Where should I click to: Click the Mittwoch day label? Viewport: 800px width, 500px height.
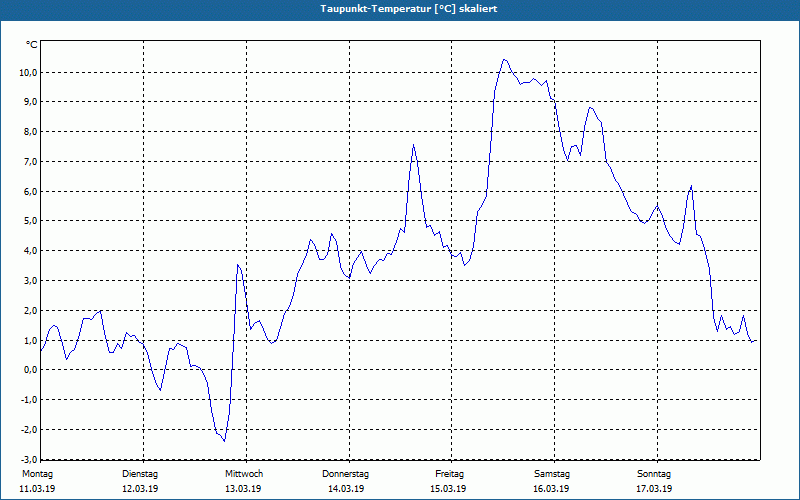coord(244,474)
